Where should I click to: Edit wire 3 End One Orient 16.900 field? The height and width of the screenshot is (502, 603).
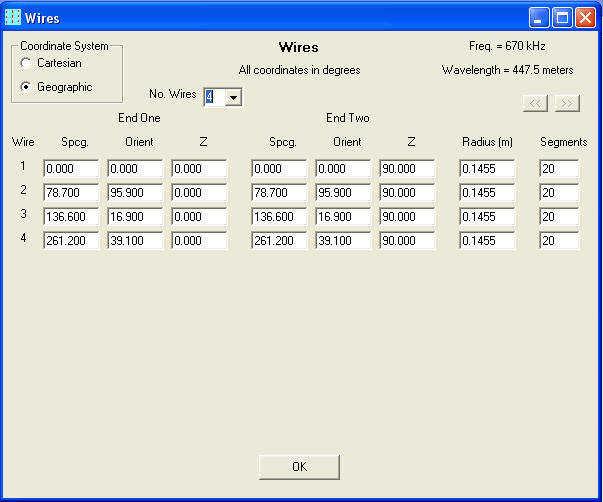coord(135,217)
